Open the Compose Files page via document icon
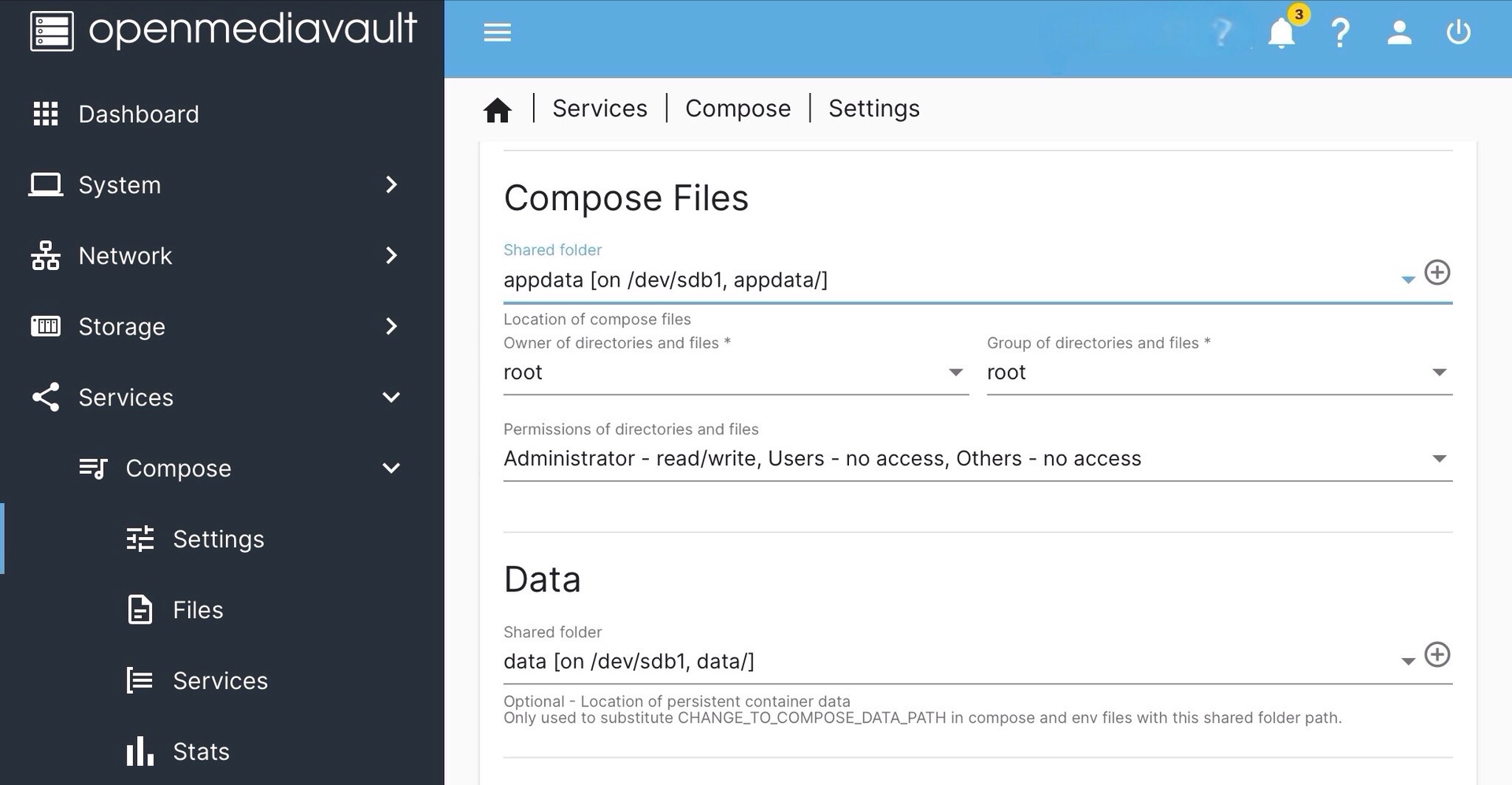Image resolution: width=1512 pixels, height=785 pixels. [139, 609]
